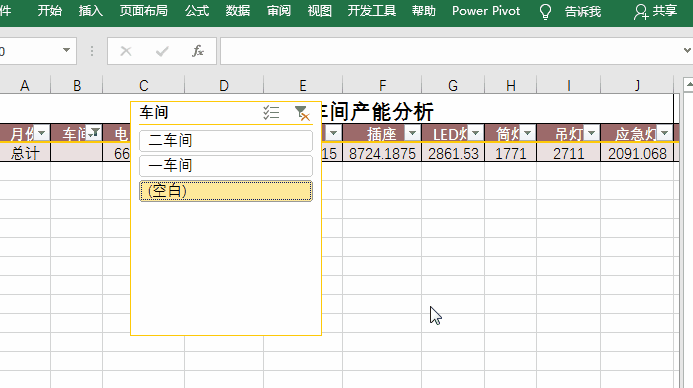Screen dimensions: 693x388
Task: Open the 筒灯 column filter dropdown
Action: (528, 133)
